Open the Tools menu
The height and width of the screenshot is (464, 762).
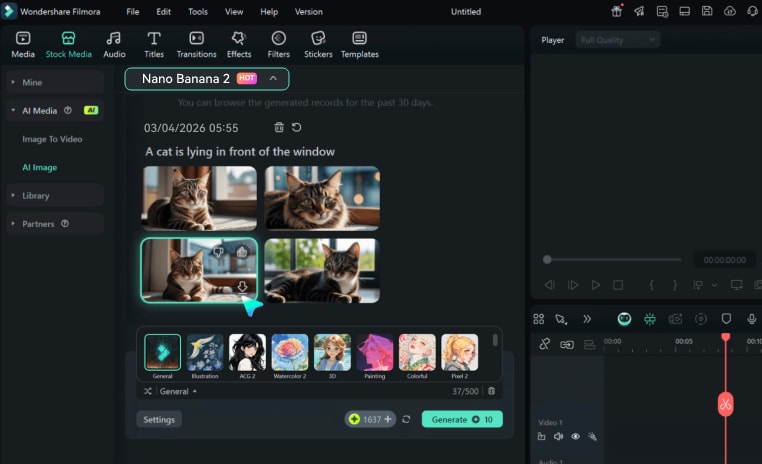pyautogui.click(x=198, y=12)
